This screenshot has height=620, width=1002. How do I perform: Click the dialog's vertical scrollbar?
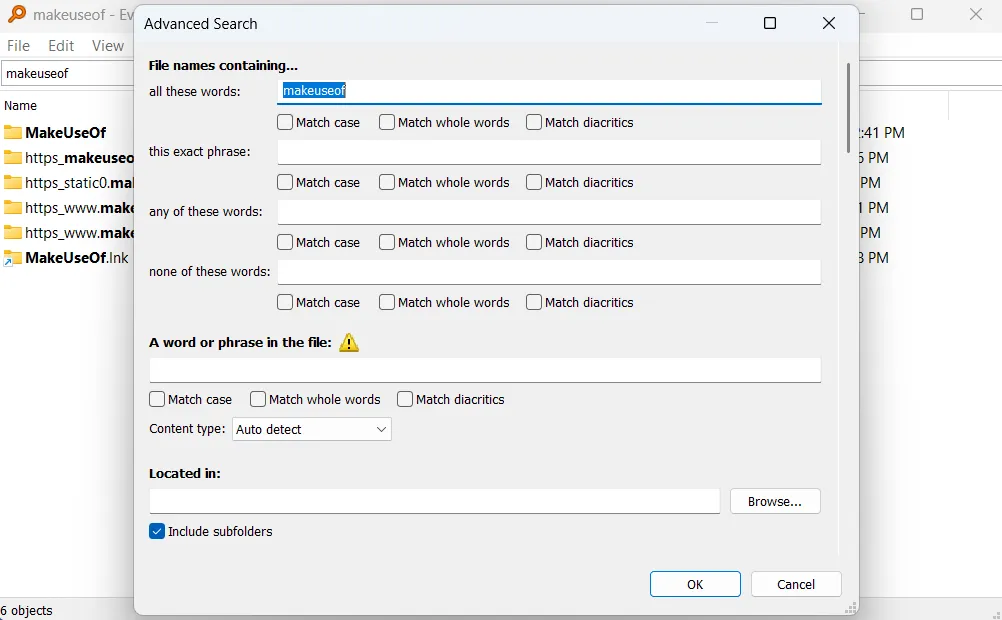(848, 108)
